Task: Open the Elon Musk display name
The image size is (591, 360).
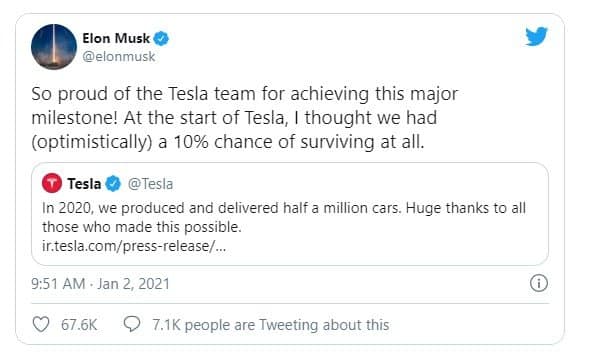Action: (x=116, y=38)
